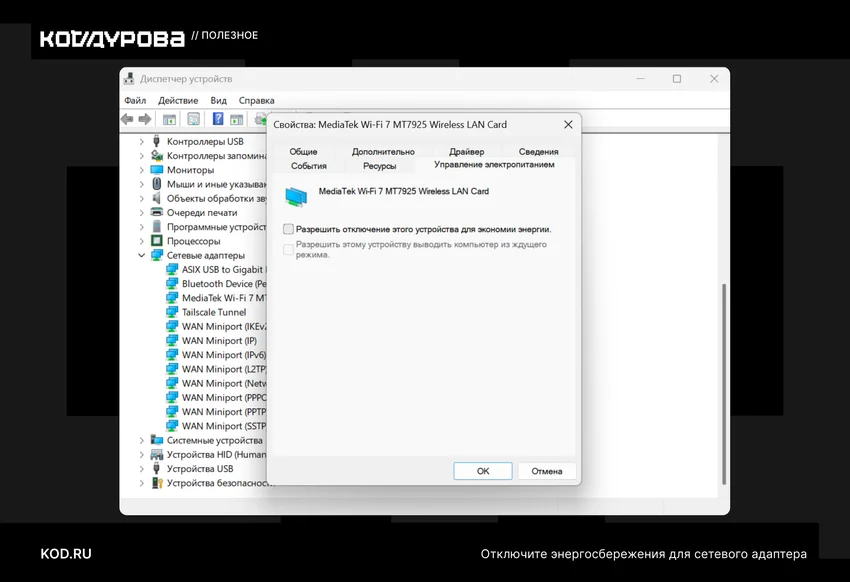The image size is (850, 582).
Task: Click the ASIX USB to Gigabit adapter icon
Action: [172, 269]
